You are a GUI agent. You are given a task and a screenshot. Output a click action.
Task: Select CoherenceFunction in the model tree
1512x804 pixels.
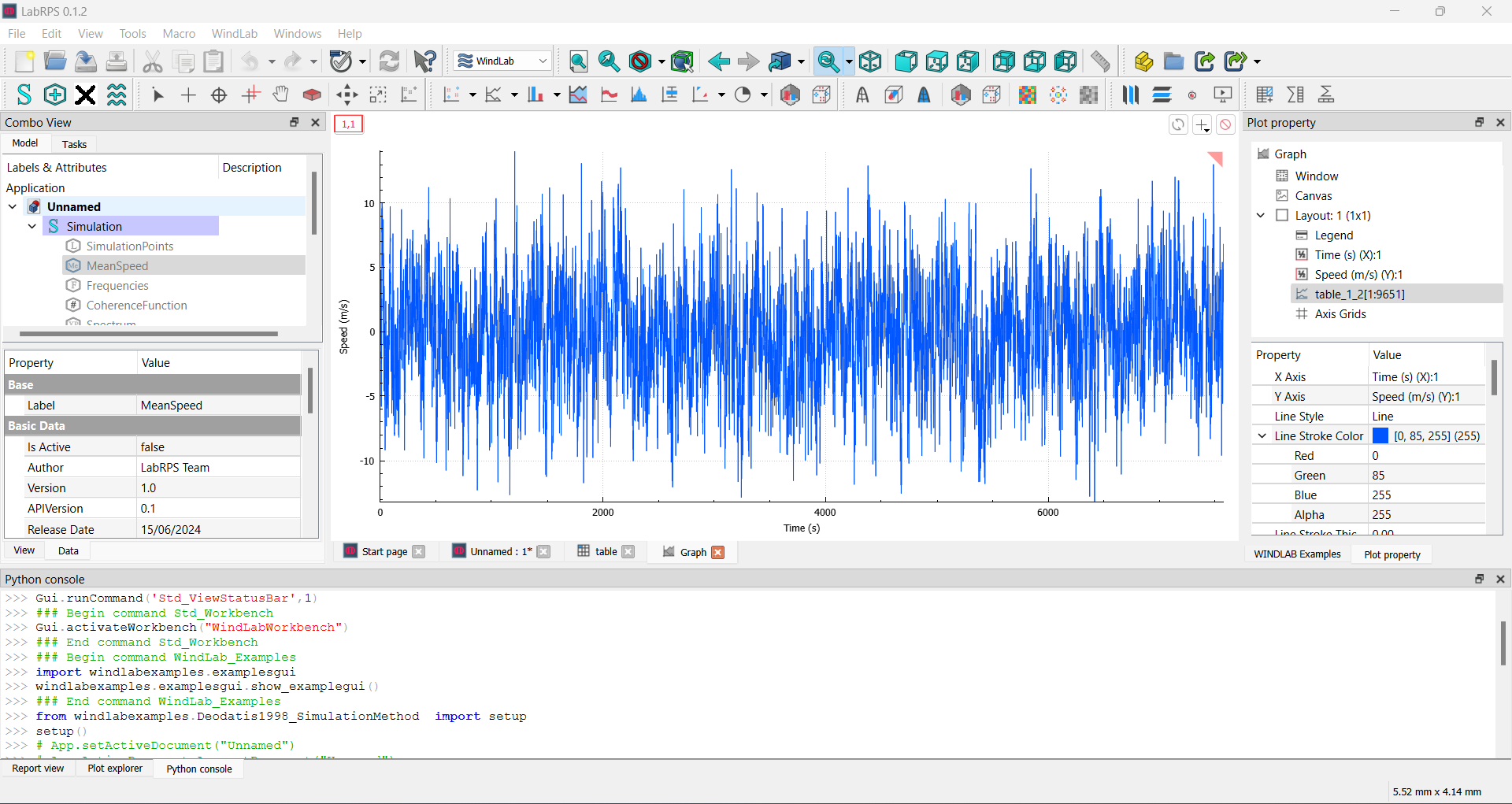pyautogui.click(x=136, y=306)
